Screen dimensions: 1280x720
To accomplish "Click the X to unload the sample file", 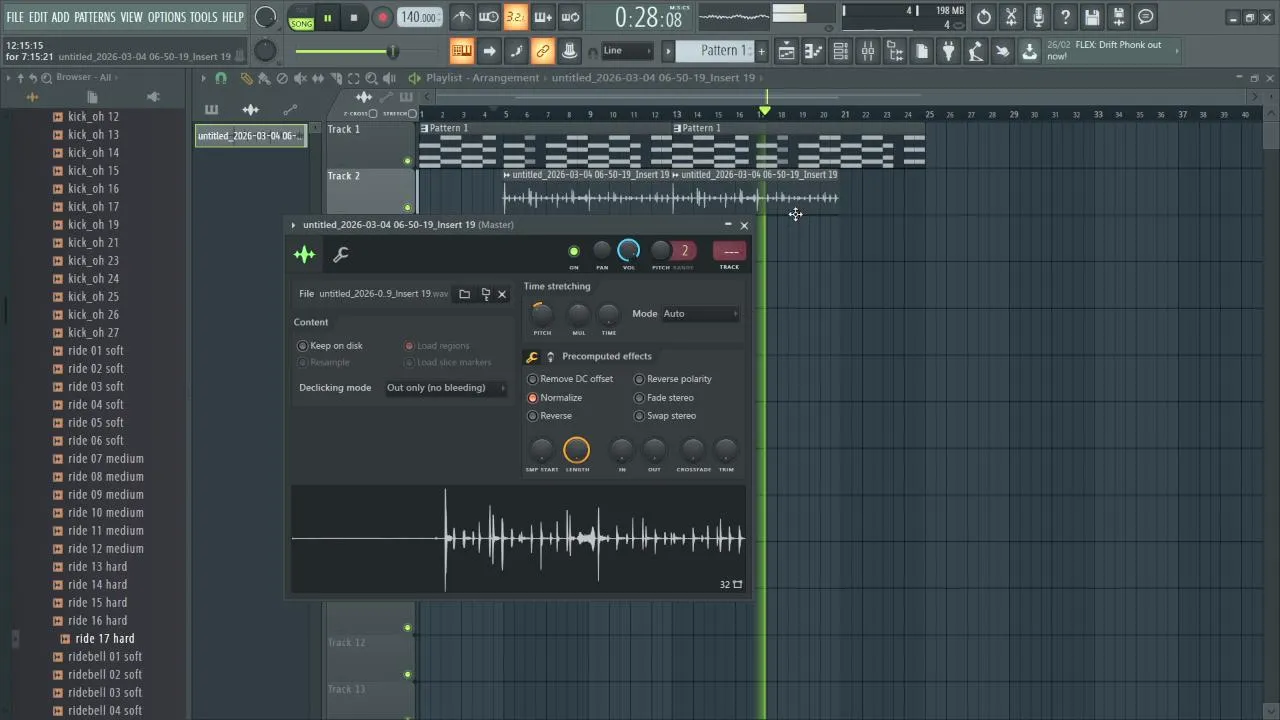I will [502, 294].
